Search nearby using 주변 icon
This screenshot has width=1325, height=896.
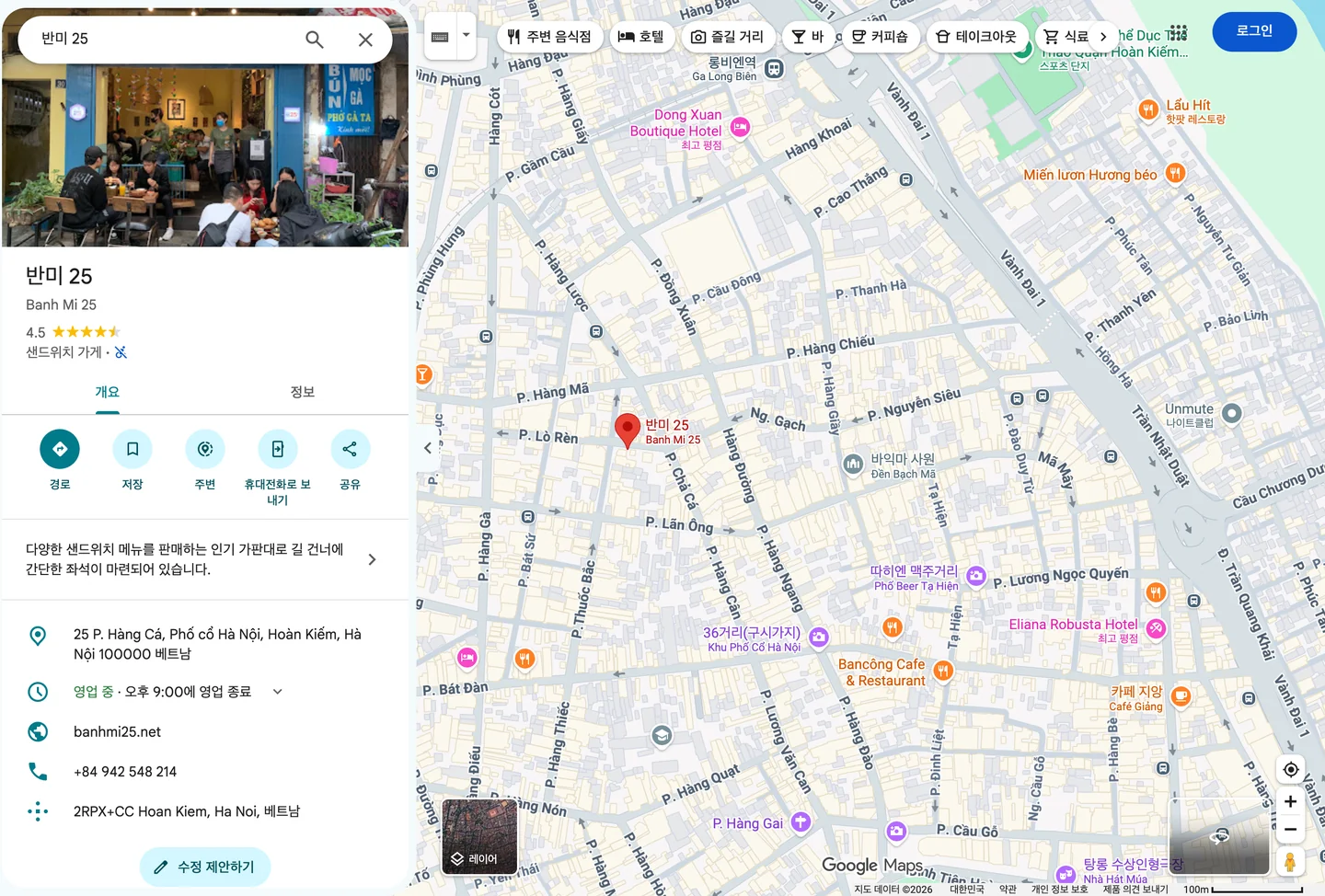click(x=205, y=449)
